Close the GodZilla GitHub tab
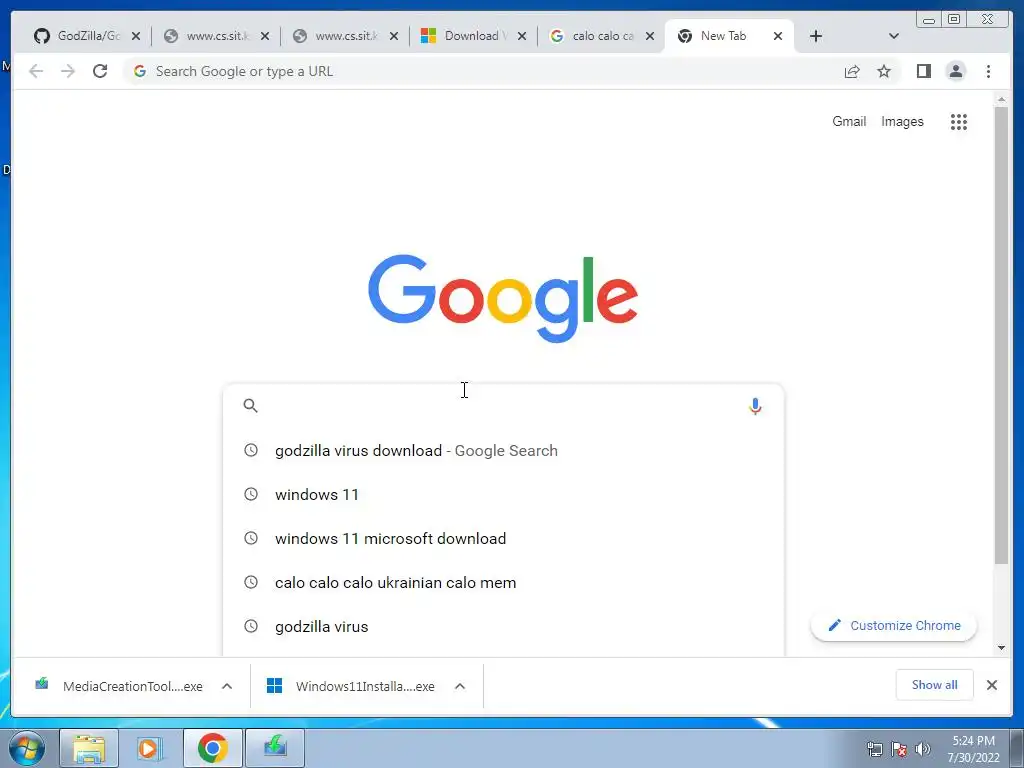The image size is (1024, 768). click(136, 37)
